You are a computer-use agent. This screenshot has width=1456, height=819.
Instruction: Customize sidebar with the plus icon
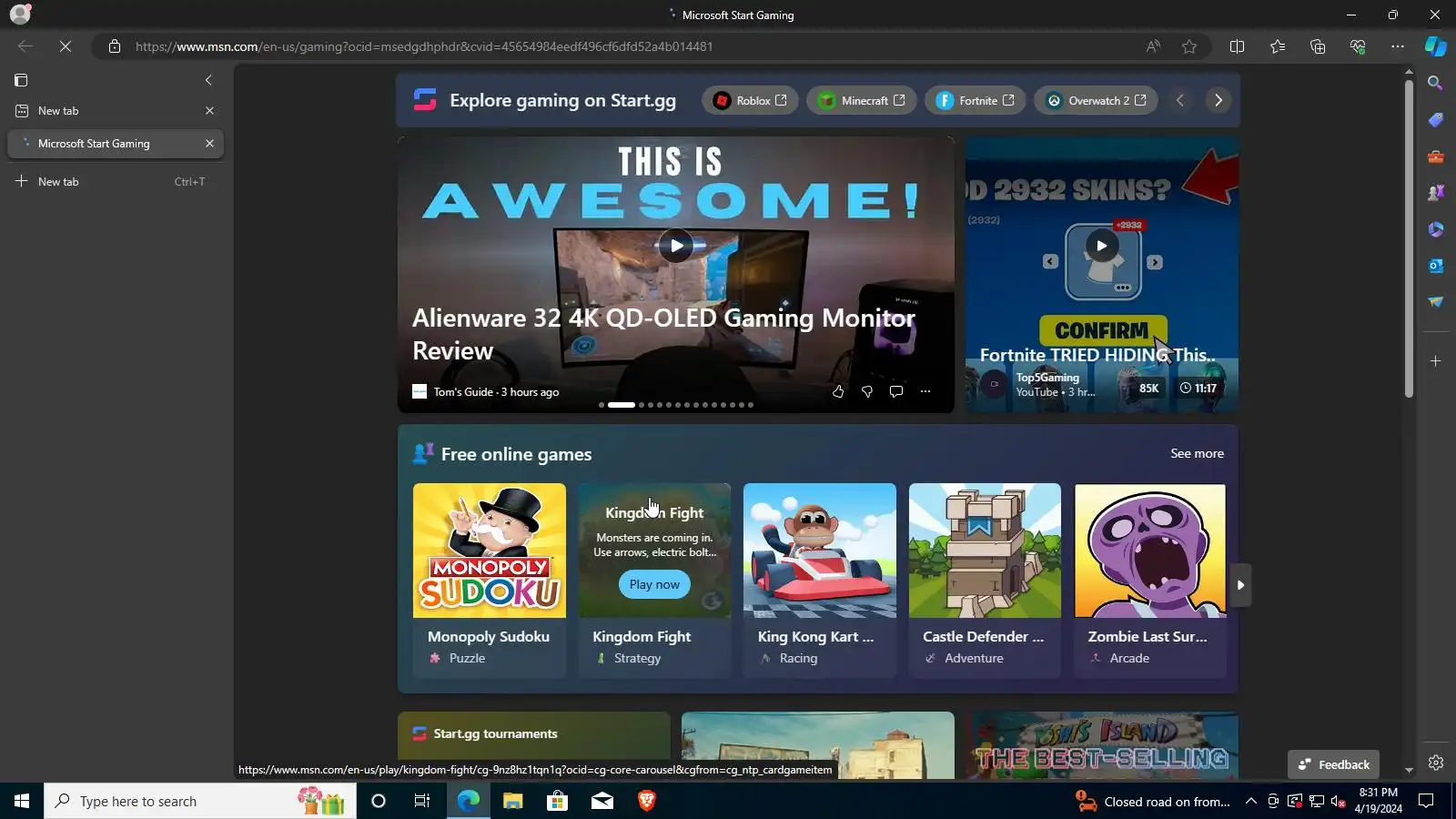point(1436,361)
